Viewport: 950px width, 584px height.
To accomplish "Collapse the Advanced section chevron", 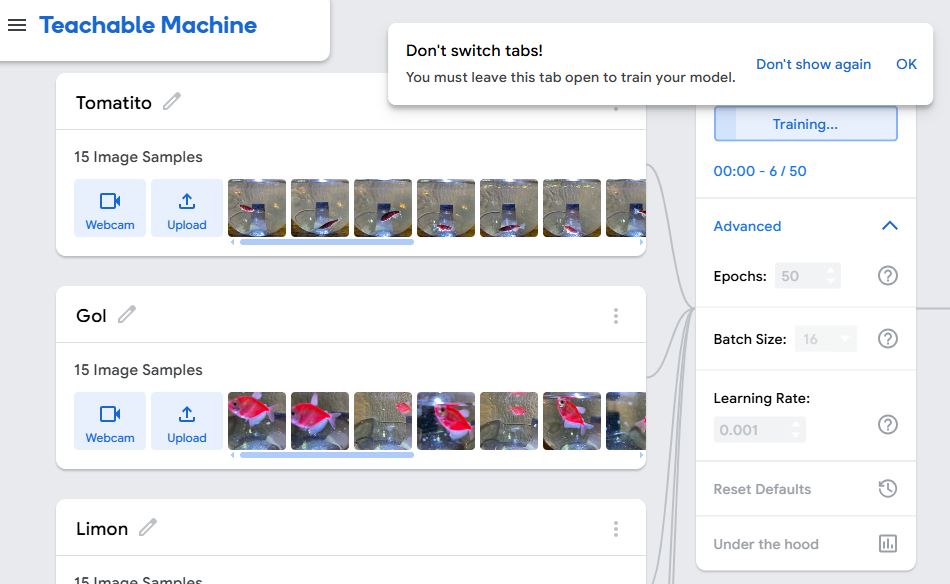I will coord(889,226).
